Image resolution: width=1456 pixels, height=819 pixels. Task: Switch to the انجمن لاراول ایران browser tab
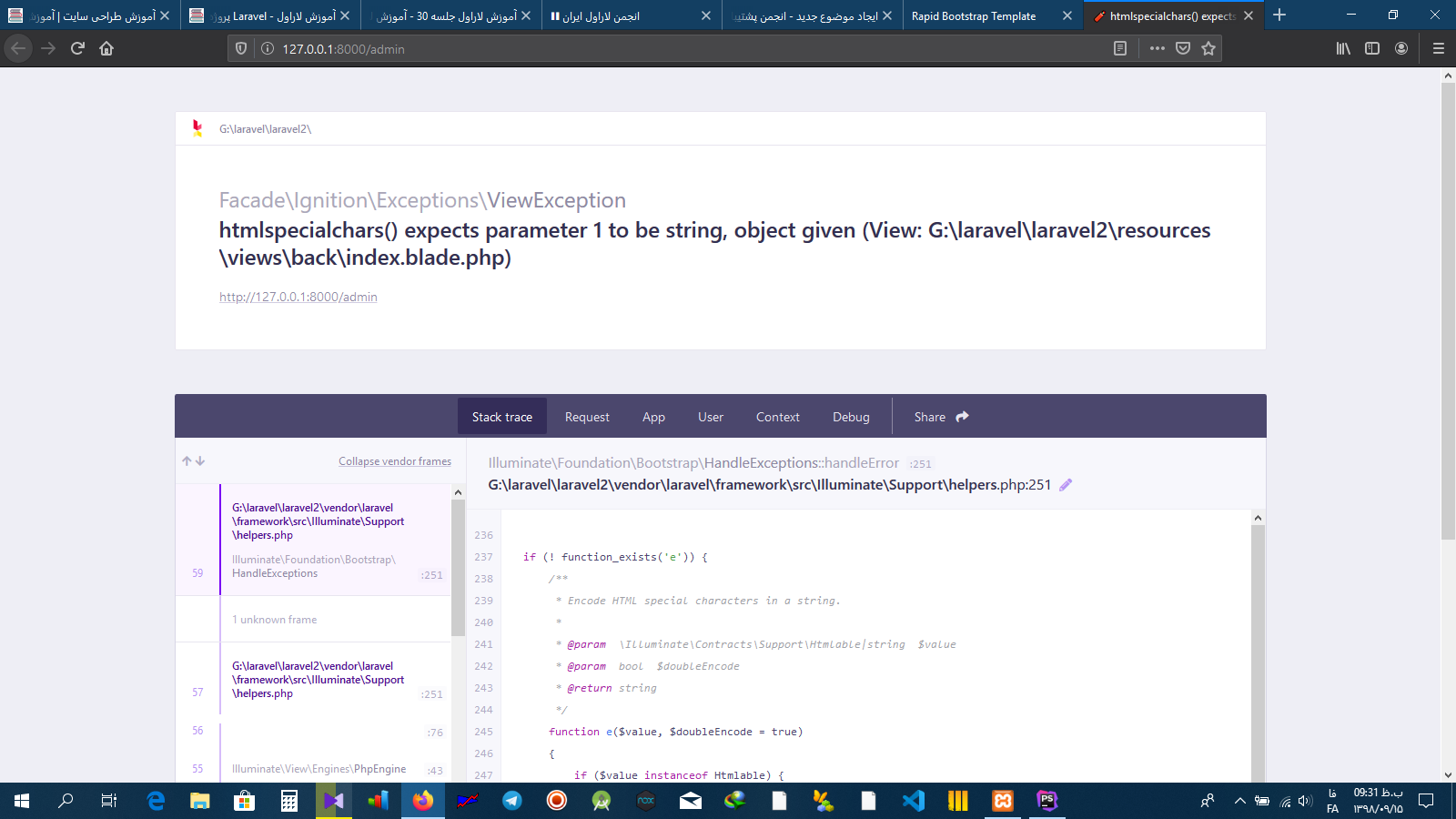(x=632, y=15)
